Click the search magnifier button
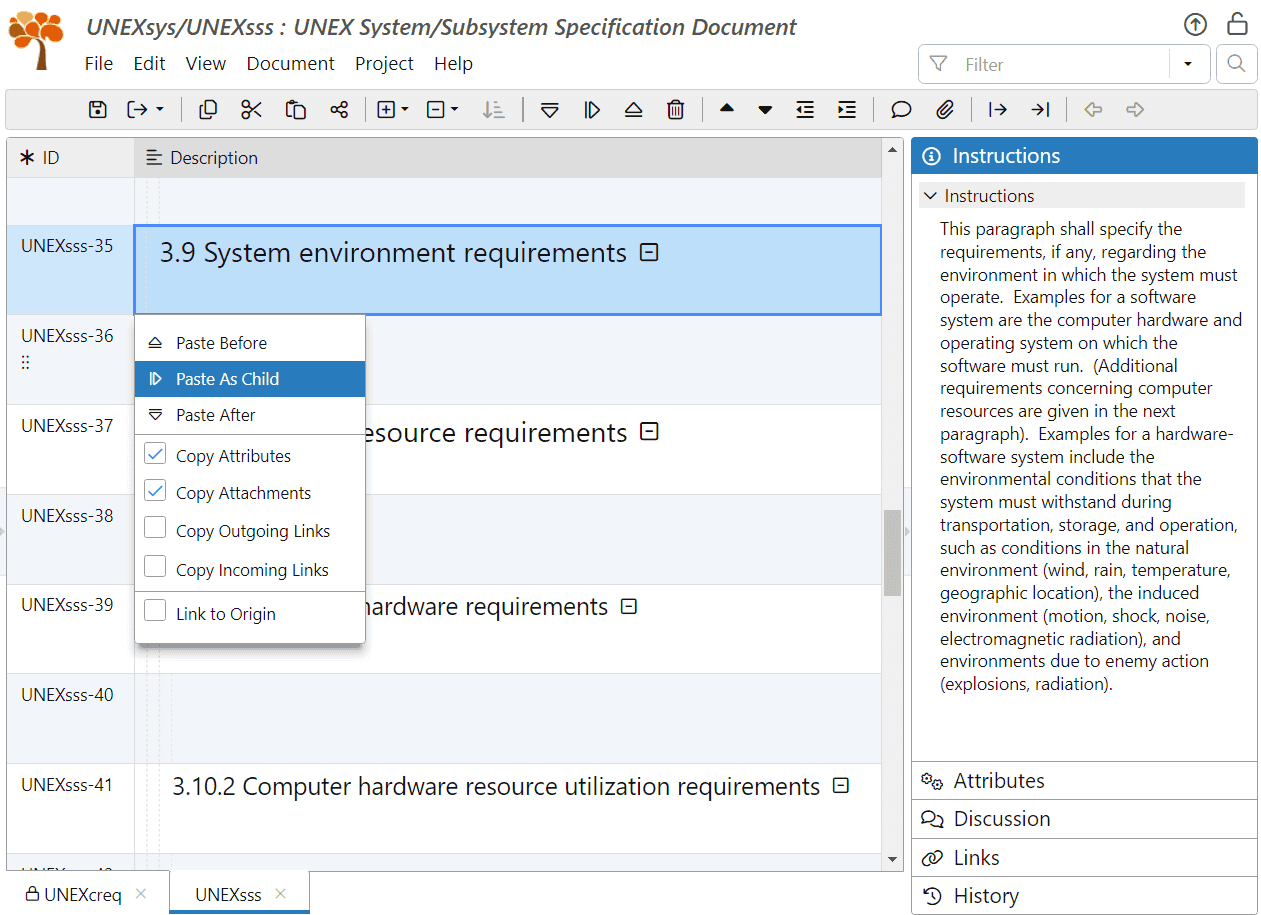Screen dimensions: 1261x915 [x=1236, y=64]
